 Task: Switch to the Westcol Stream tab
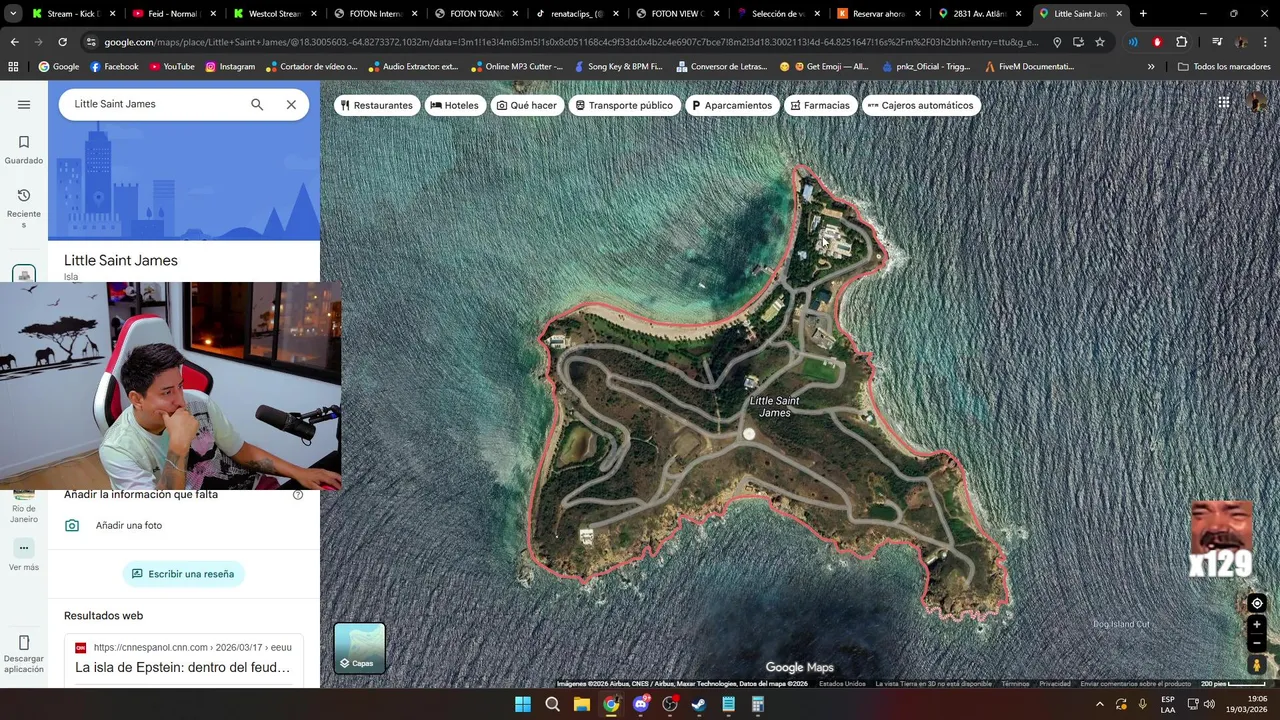coord(275,14)
